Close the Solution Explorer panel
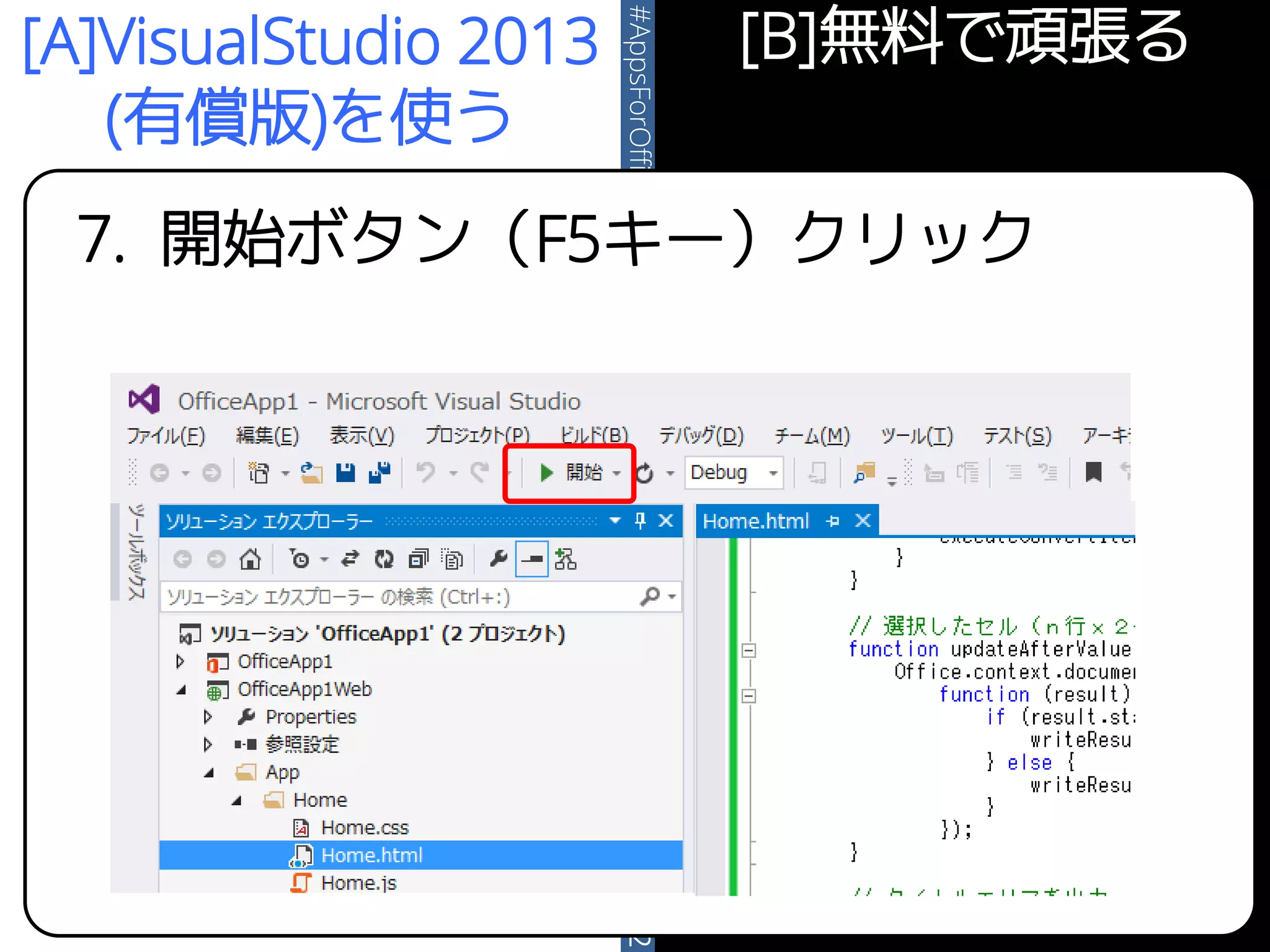The height and width of the screenshot is (952, 1270). pyautogui.click(x=666, y=521)
